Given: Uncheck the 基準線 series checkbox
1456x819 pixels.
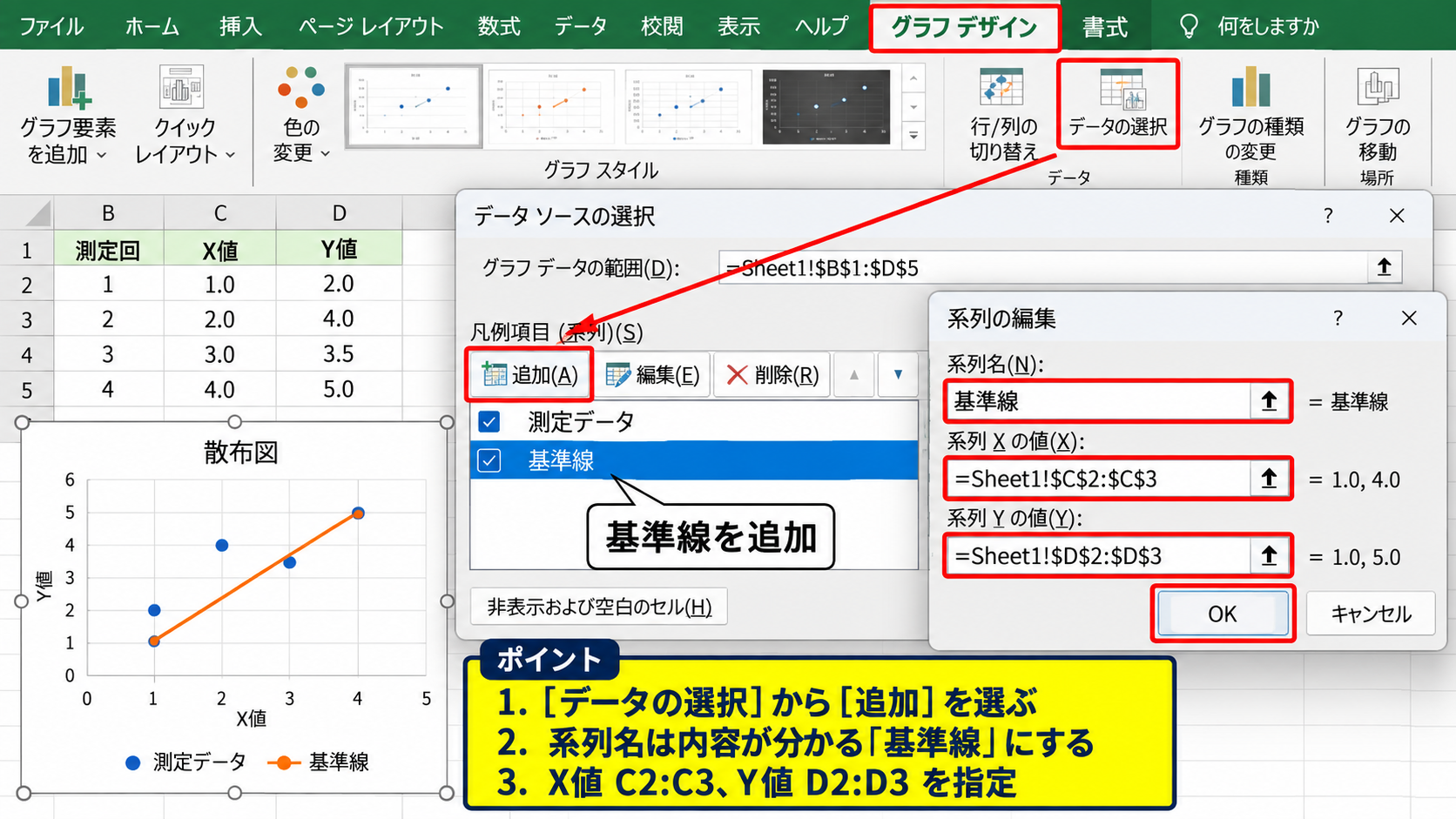Looking at the screenshot, I should click(489, 460).
